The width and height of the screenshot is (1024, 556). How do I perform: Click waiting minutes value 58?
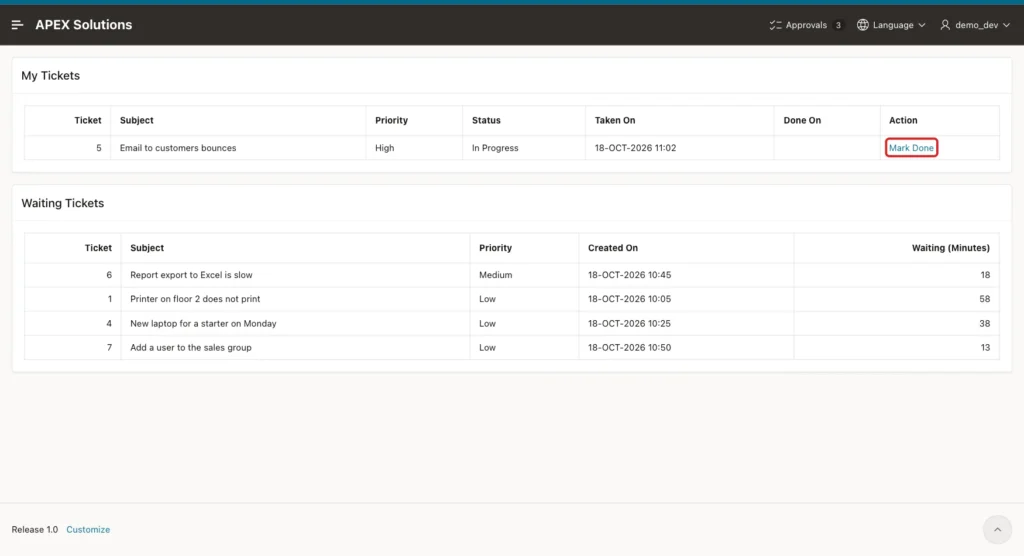984,299
